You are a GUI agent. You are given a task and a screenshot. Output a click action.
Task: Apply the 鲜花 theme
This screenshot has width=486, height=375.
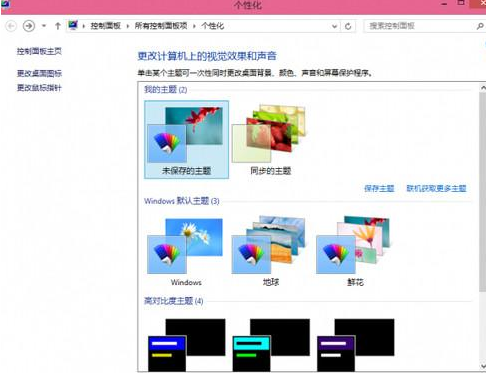pos(355,251)
